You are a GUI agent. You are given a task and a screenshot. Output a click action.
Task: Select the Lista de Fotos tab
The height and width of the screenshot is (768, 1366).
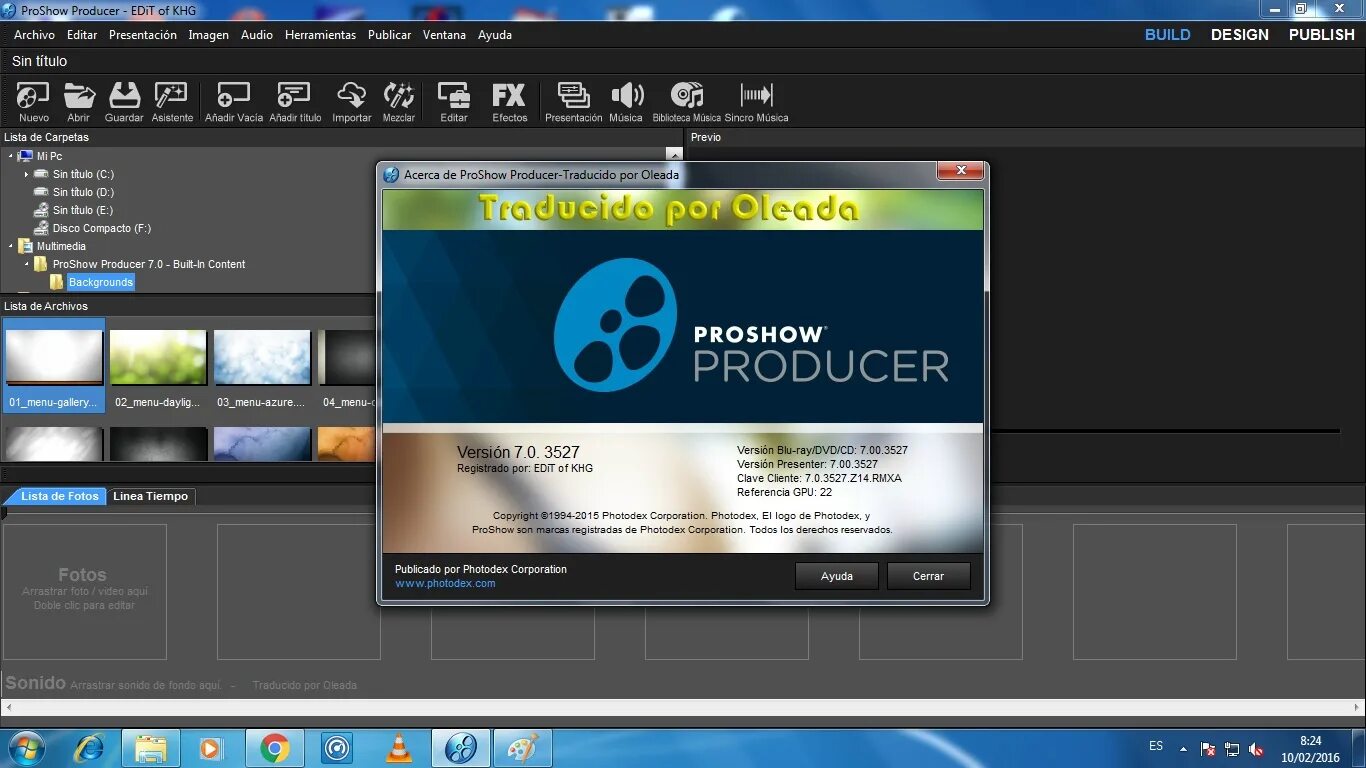(x=59, y=496)
